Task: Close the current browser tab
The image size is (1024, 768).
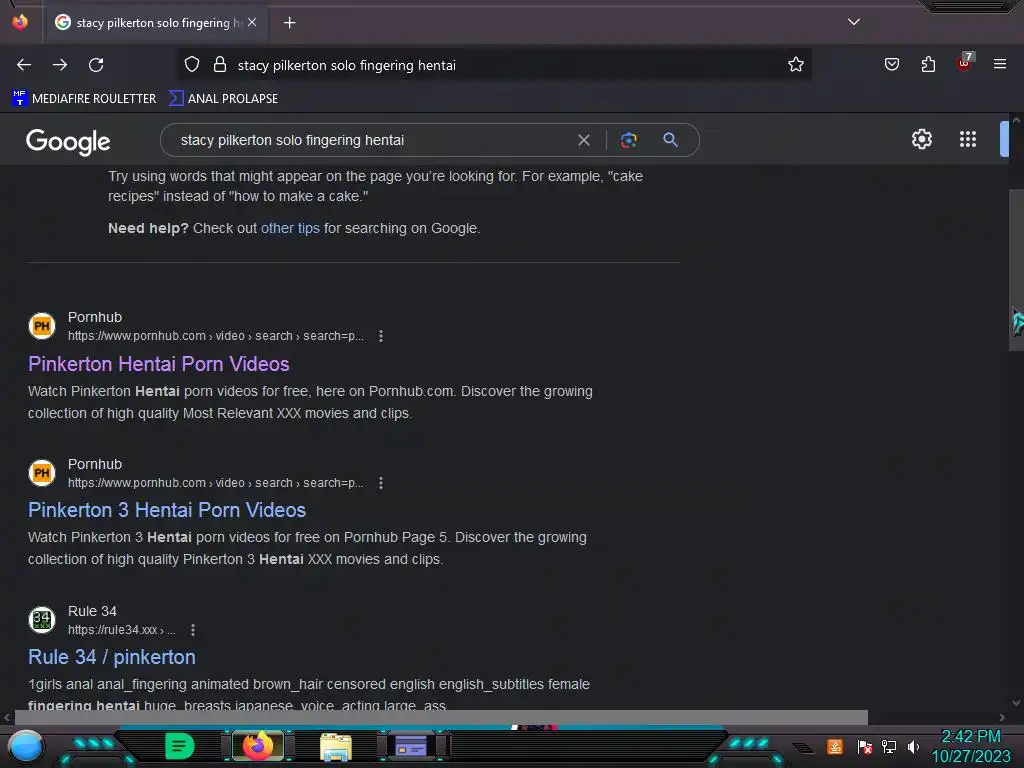Action: pos(252,22)
